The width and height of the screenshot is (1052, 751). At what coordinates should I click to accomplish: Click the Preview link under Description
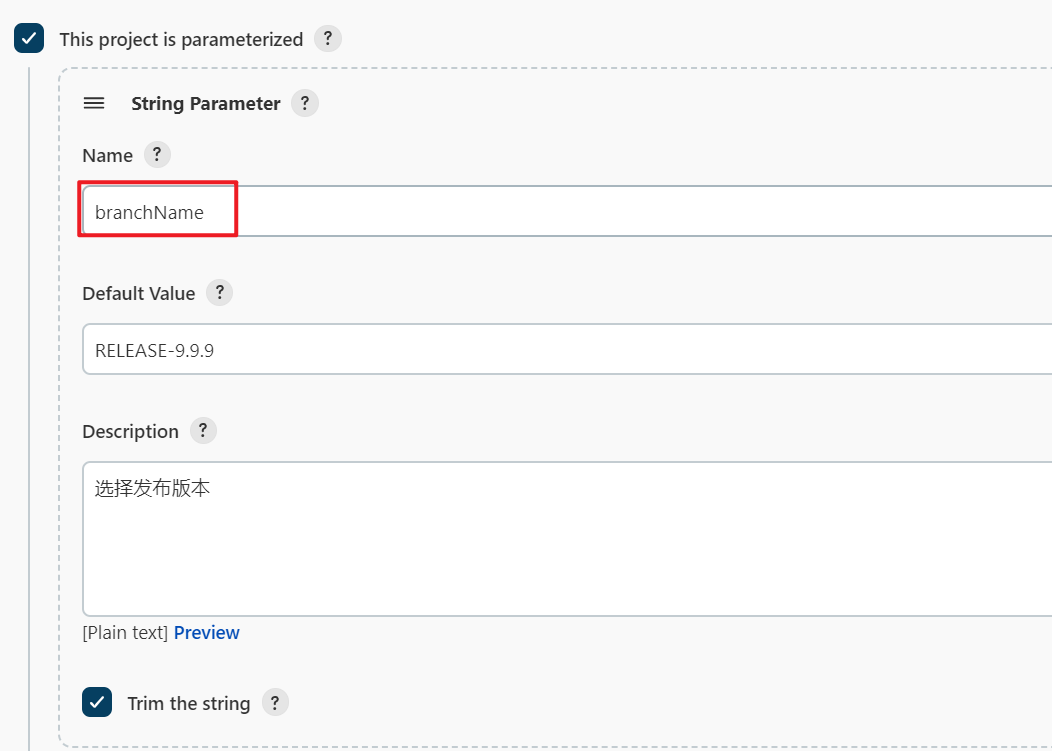pos(207,632)
